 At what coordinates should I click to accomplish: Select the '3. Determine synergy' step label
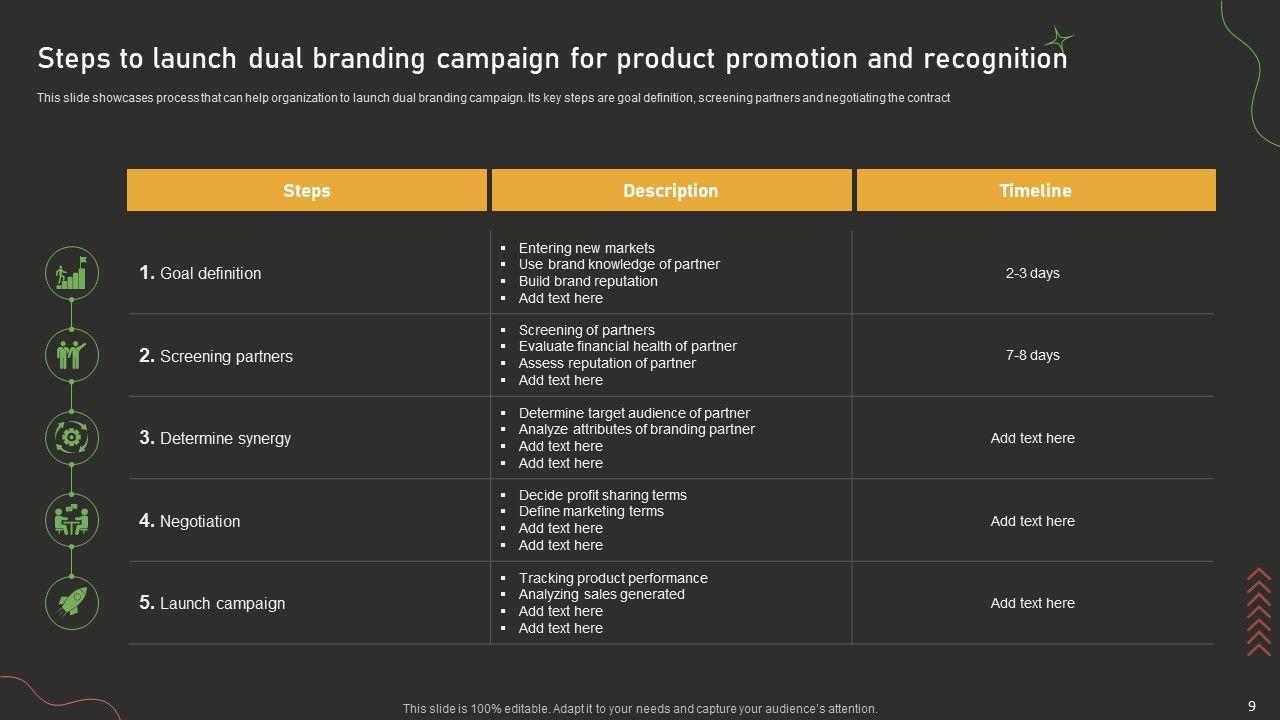[x=215, y=438]
